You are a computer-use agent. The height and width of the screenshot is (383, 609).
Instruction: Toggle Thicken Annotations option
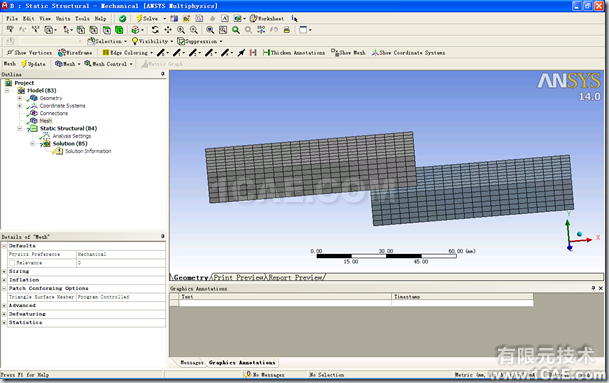click(x=294, y=52)
